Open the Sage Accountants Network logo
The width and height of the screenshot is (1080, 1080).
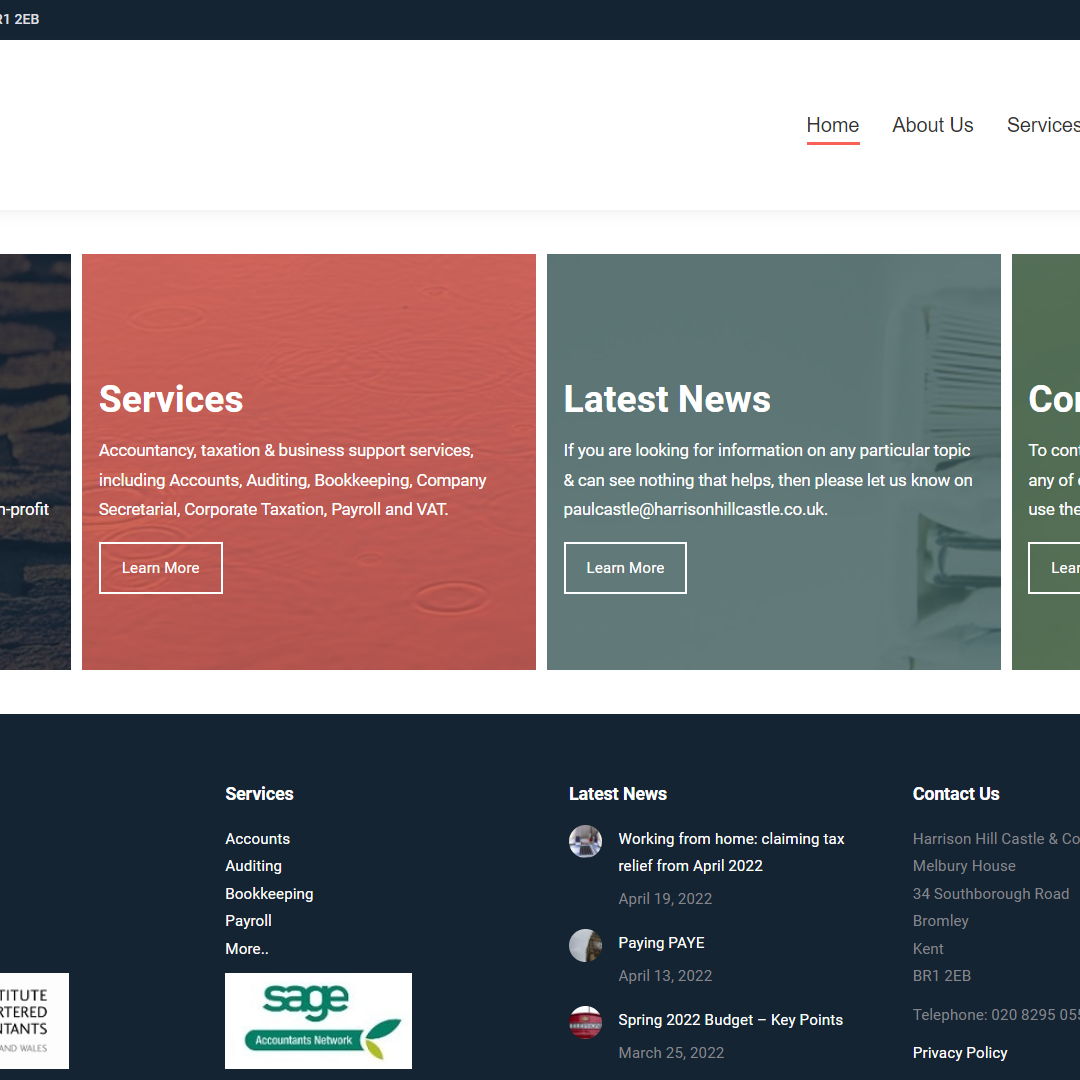point(318,1020)
